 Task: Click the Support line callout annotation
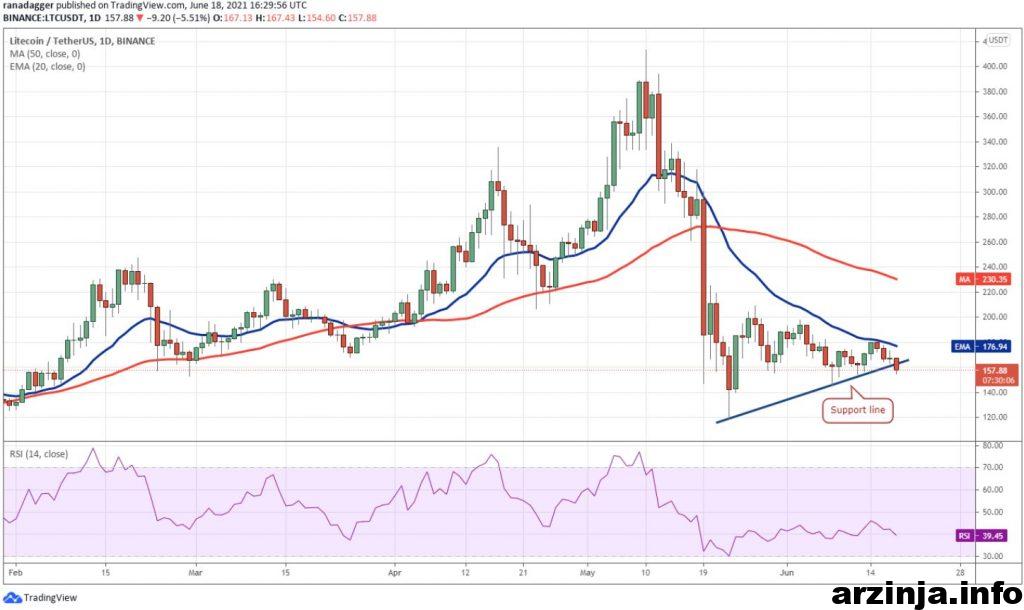coord(857,409)
